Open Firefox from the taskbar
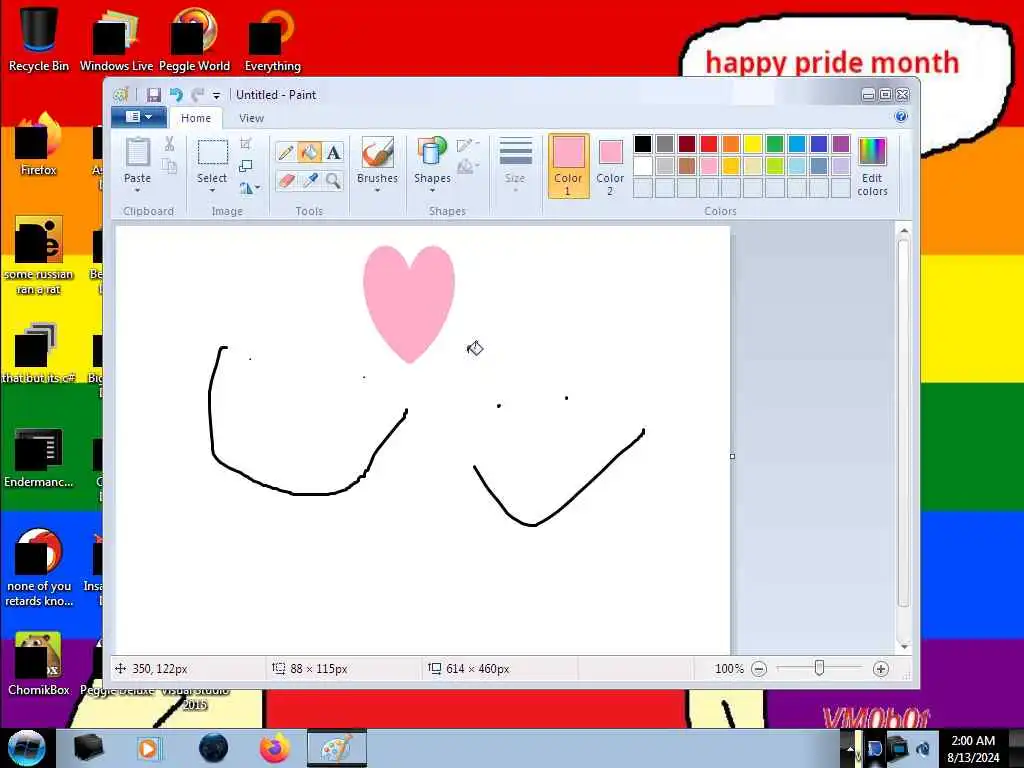The width and height of the screenshot is (1024, 768). pos(275,748)
